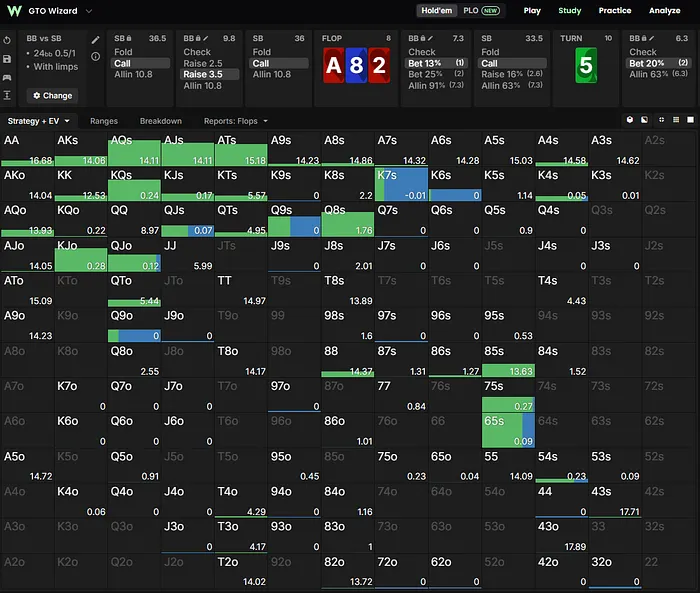This screenshot has height=593, width=700.
Task: Click the collapse height icon in left sidebar
Action: [x=7, y=95]
